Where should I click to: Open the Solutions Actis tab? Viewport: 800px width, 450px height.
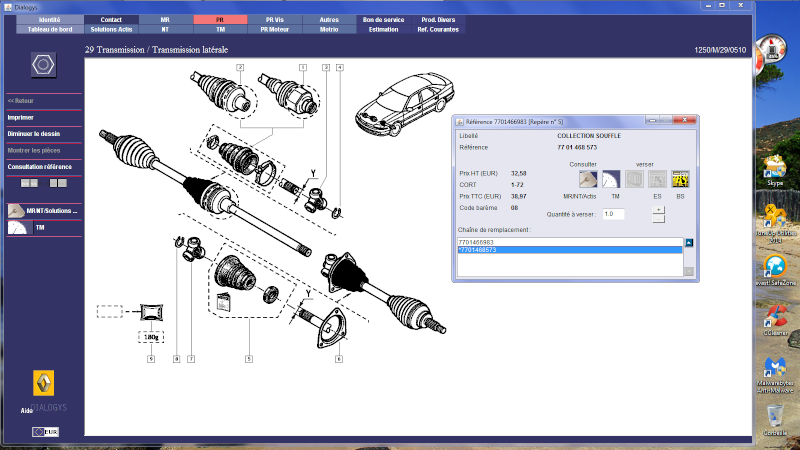click(111, 29)
